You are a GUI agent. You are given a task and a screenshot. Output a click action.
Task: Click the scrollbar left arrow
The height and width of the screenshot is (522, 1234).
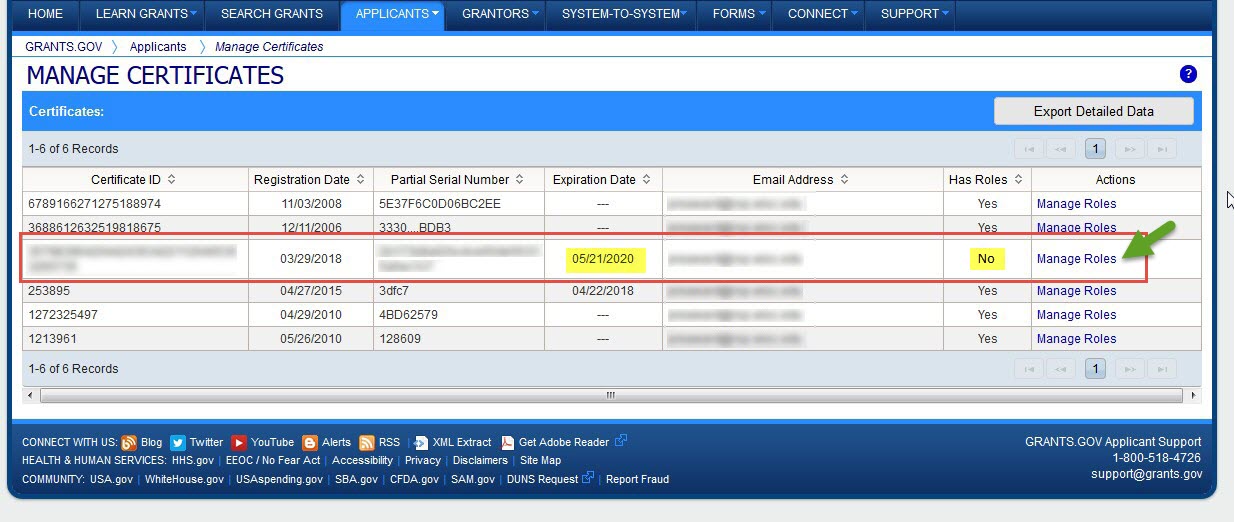coord(30,396)
